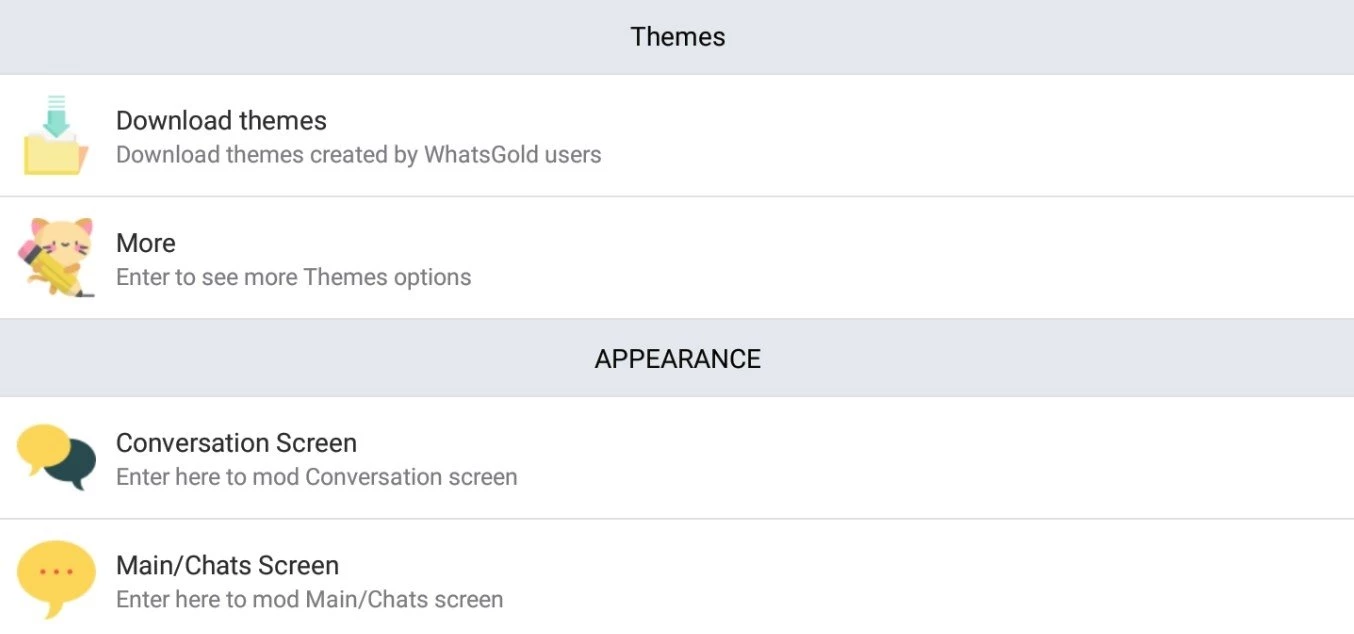Click the cat holding pencil icon
The height and width of the screenshot is (634, 1354).
coord(56,257)
